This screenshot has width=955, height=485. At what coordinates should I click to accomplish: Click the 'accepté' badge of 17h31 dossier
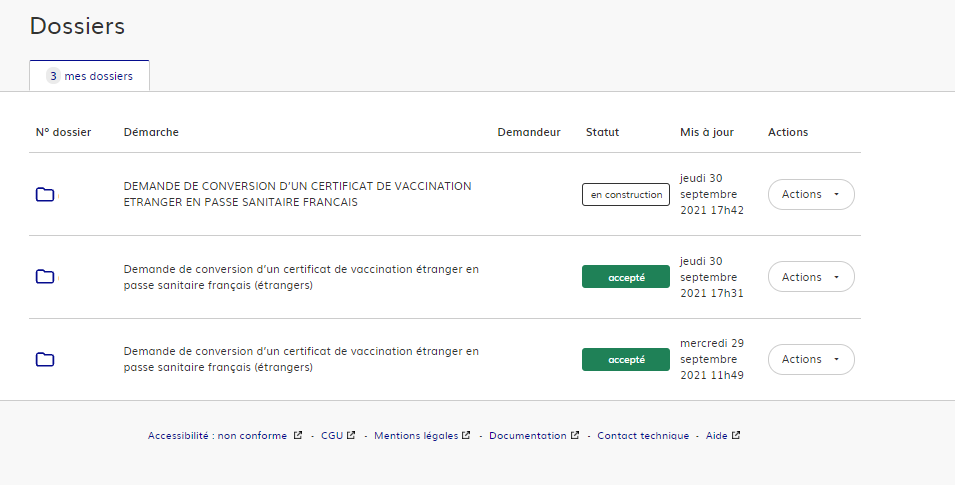click(625, 278)
